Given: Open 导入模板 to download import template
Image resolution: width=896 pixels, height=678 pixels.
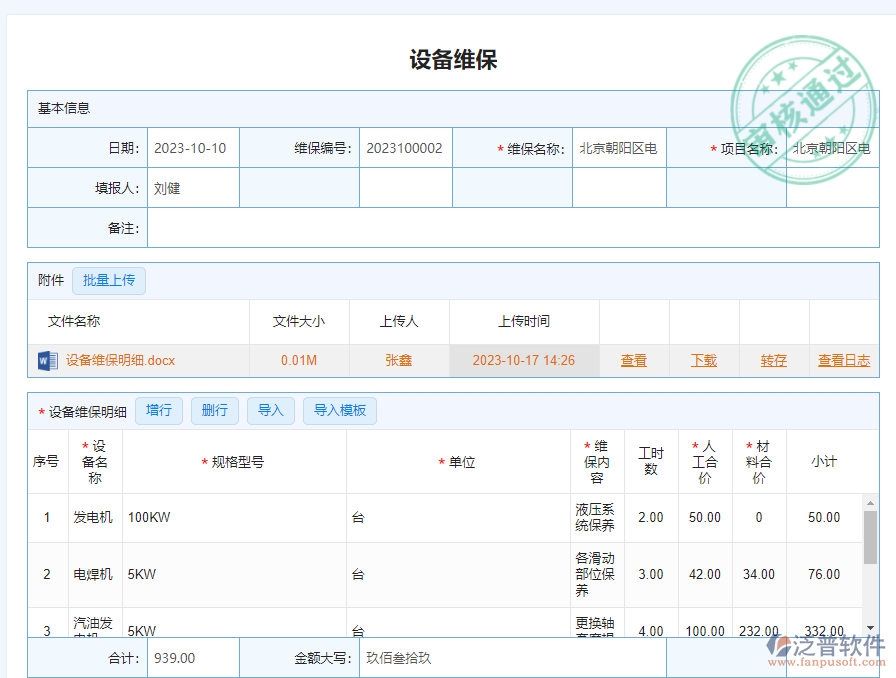Looking at the screenshot, I should 339,410.
